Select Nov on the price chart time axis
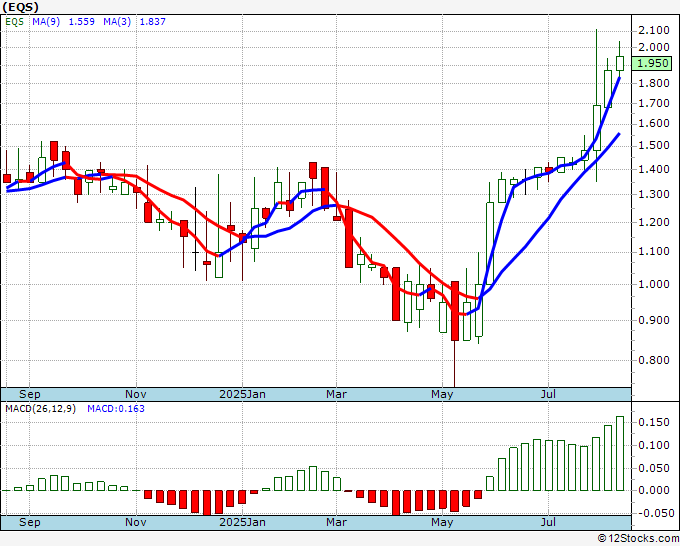The width and height of the screenshot is (680, 546). point(136,394)
